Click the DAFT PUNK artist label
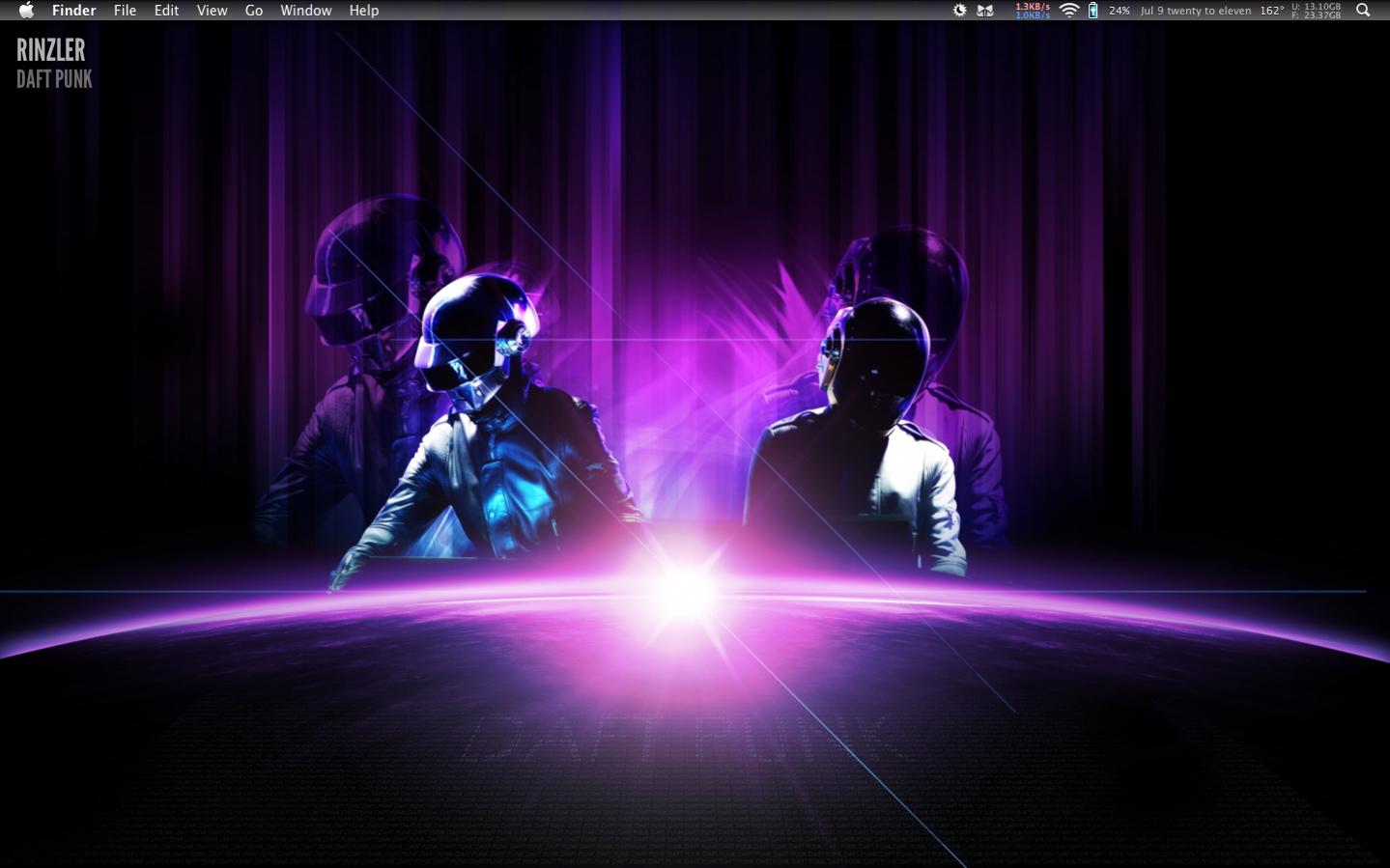The width and height of the screenshot is (1390, 868). tap(54, 79)
